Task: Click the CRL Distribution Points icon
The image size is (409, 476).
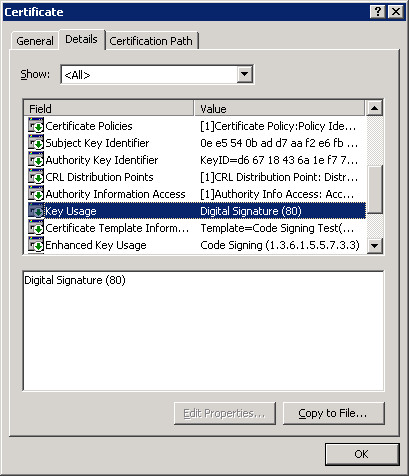Action: [36, 177]
